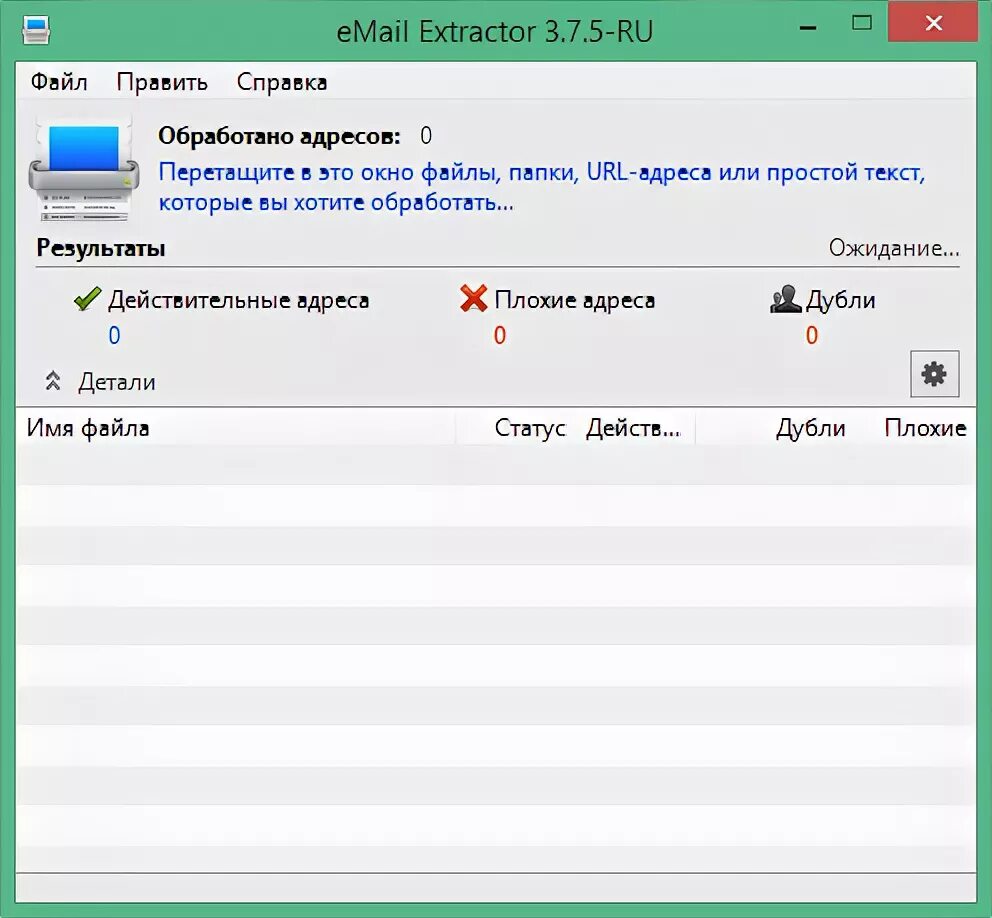Click the blue drag-and-drop instruction text
Viewport: 992px width, 918px height.
click(542, 187)
